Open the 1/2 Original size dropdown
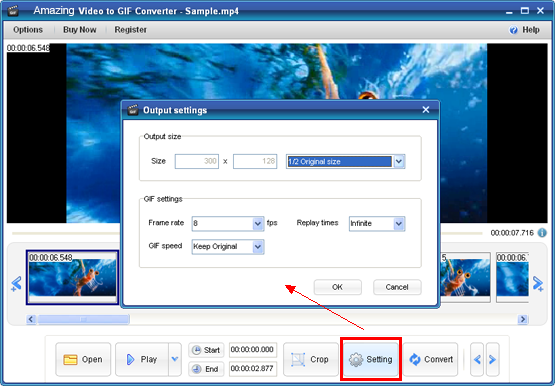 click(345, 161)
